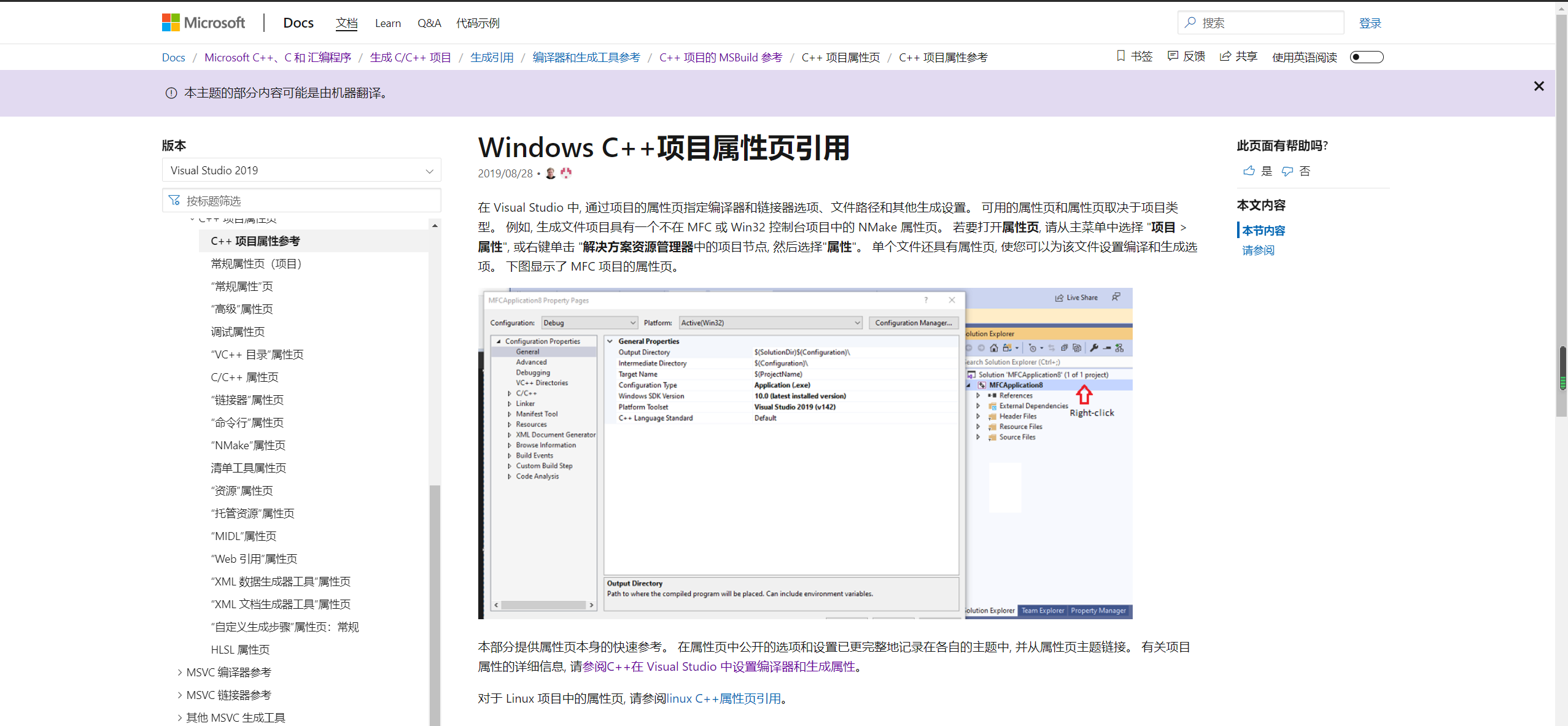
Task: Click the thumbs-down 否 icon
Action: point(1287,171)
